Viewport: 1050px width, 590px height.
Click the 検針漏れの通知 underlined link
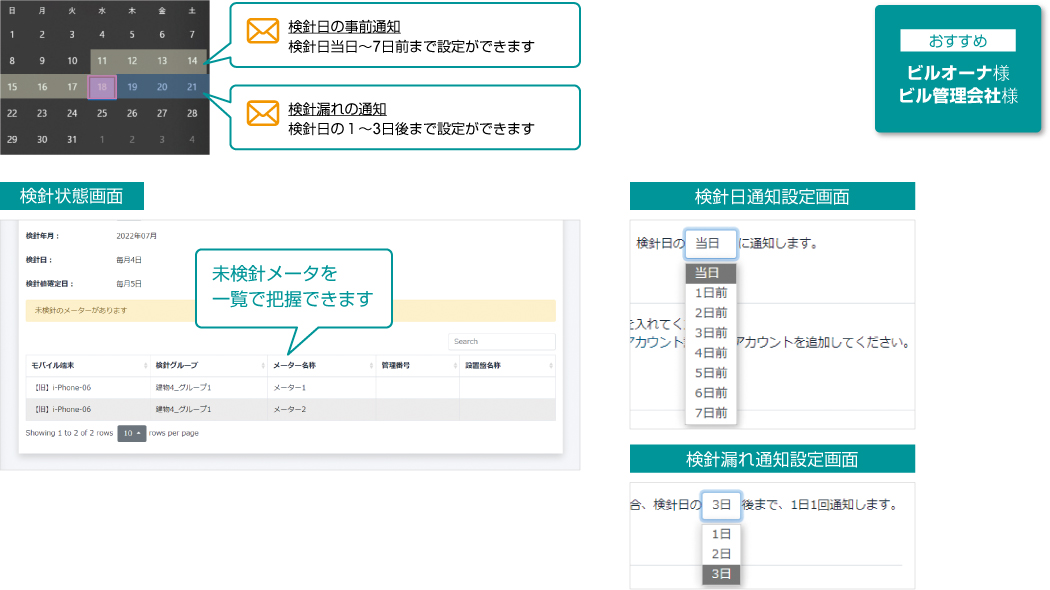pyautogui.click(x=336, y=109)
